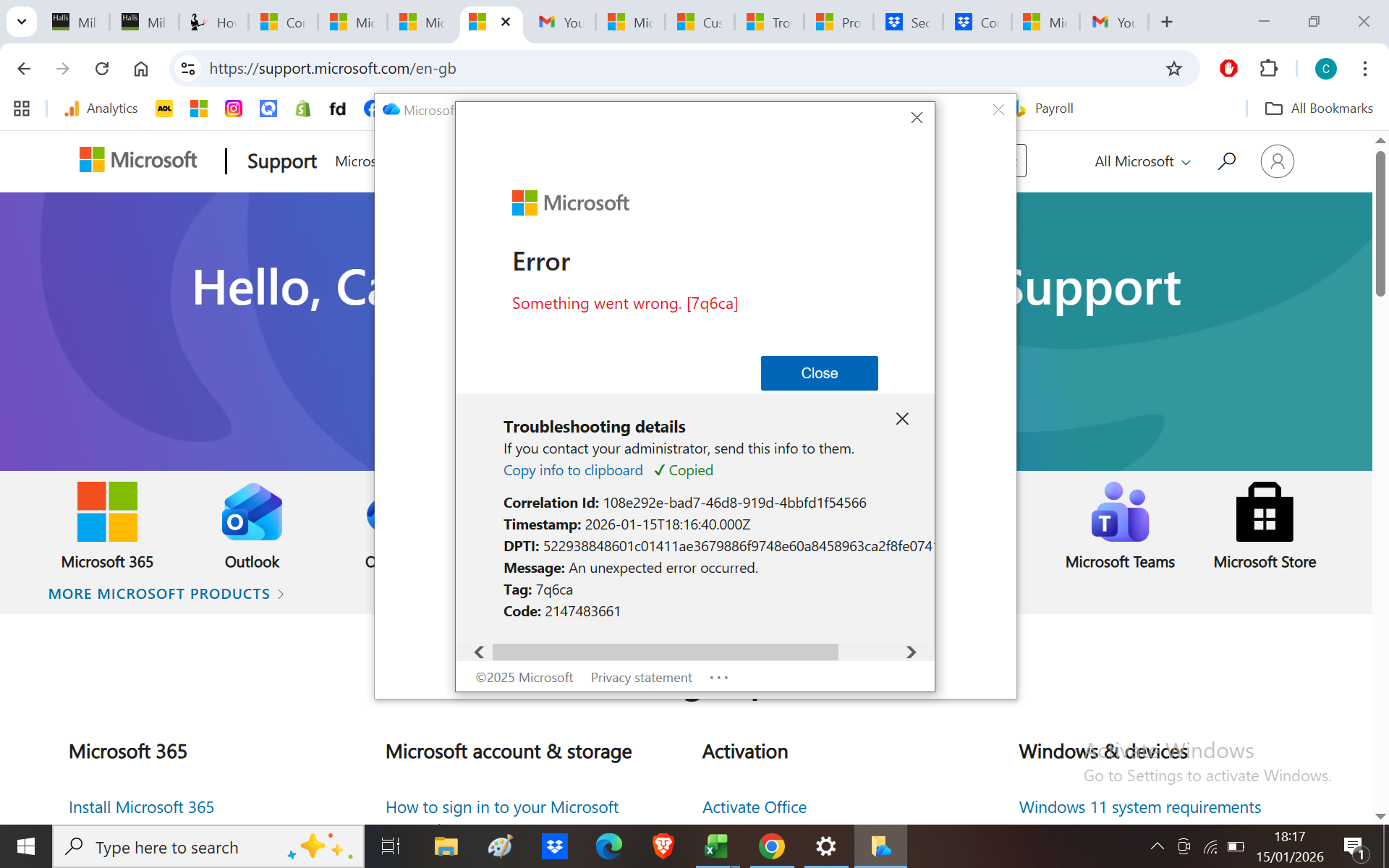This screenshot has width=1389, height=868.
Task: Open the Outlook product icon
Action: point(252,512)
